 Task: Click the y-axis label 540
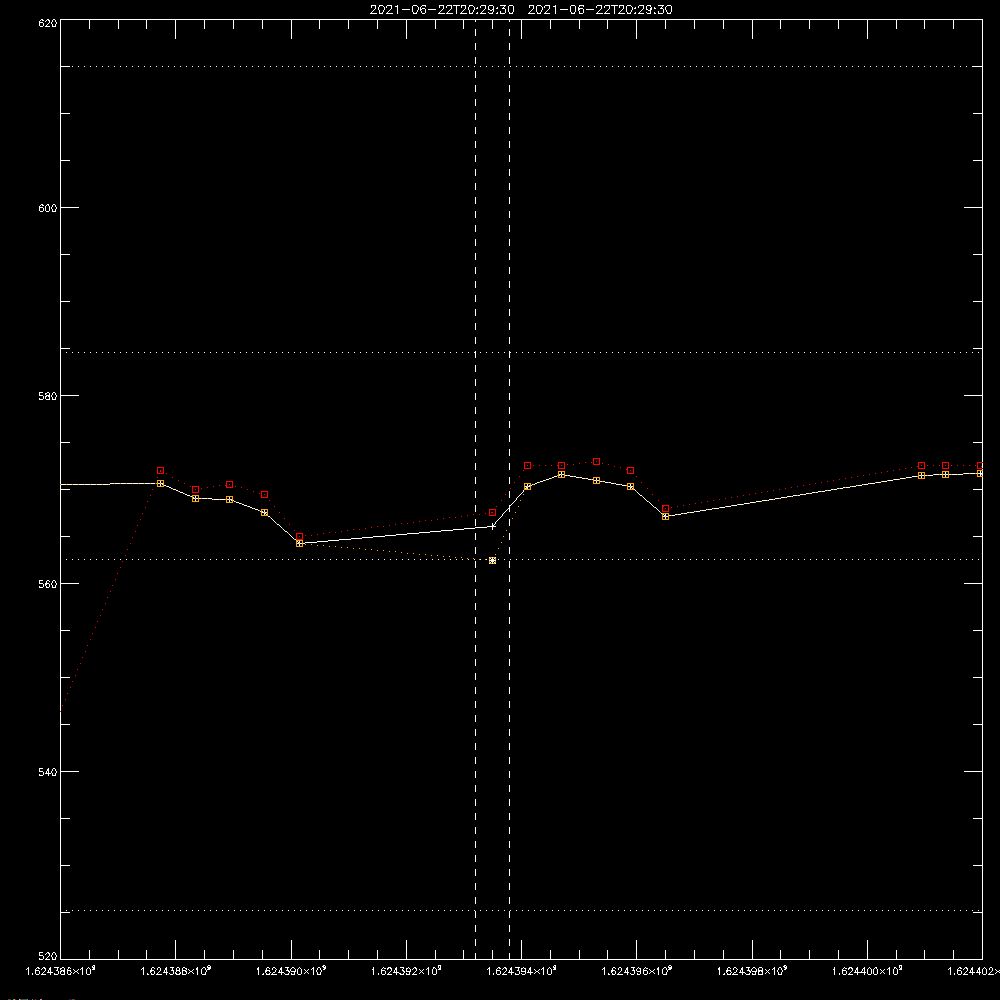point(48,772)
